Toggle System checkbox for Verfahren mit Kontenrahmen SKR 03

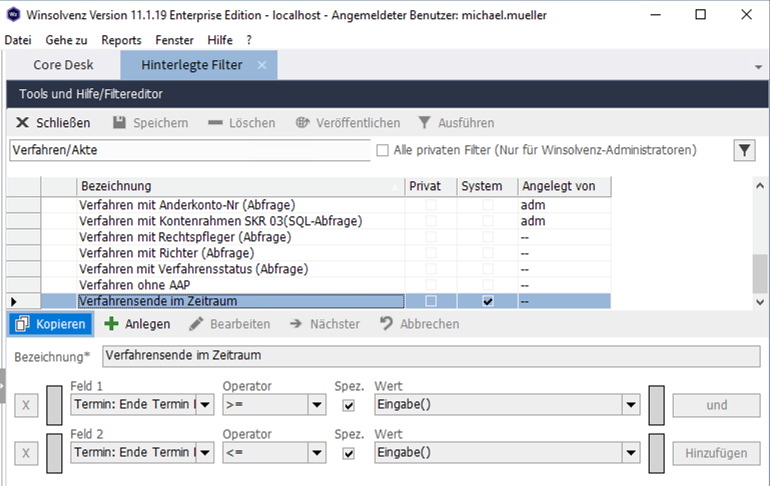(488, 221)
